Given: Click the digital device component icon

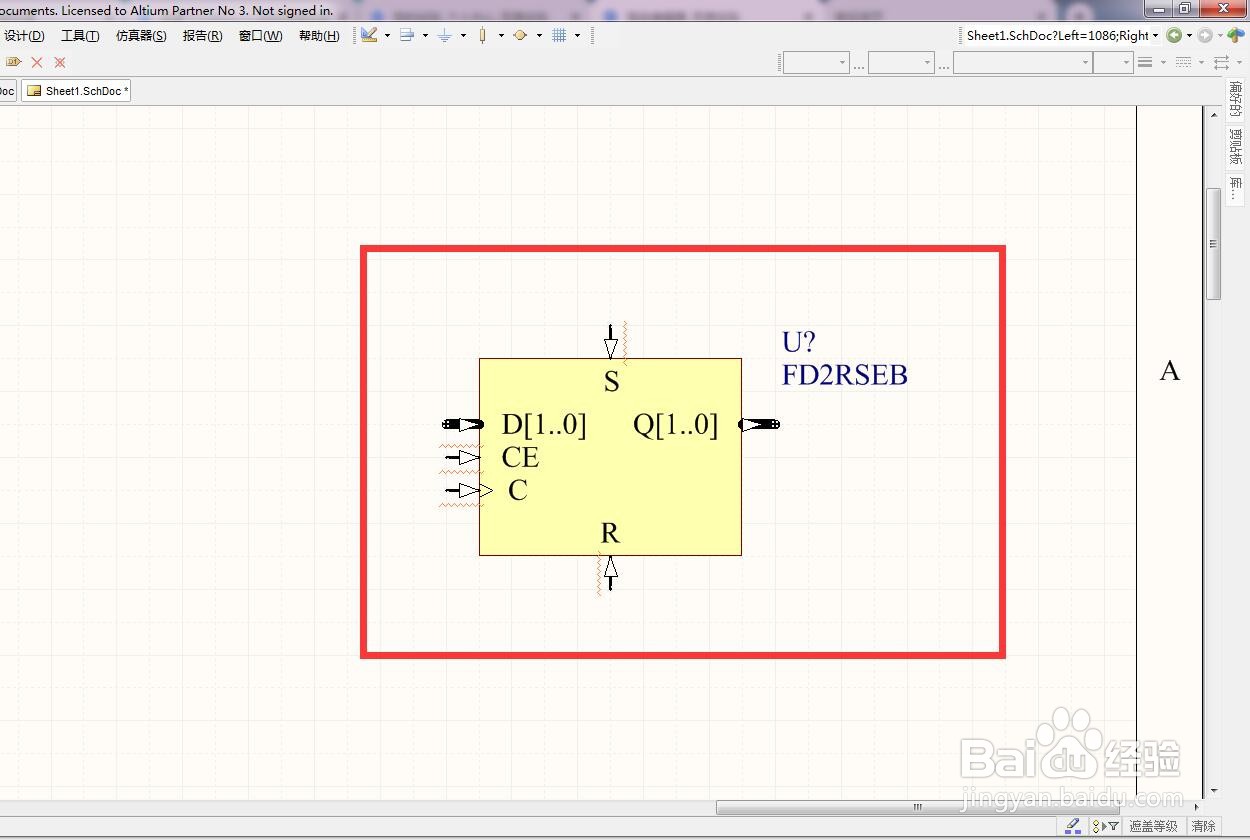Looking at the screenshot, I should click(483, 35).
